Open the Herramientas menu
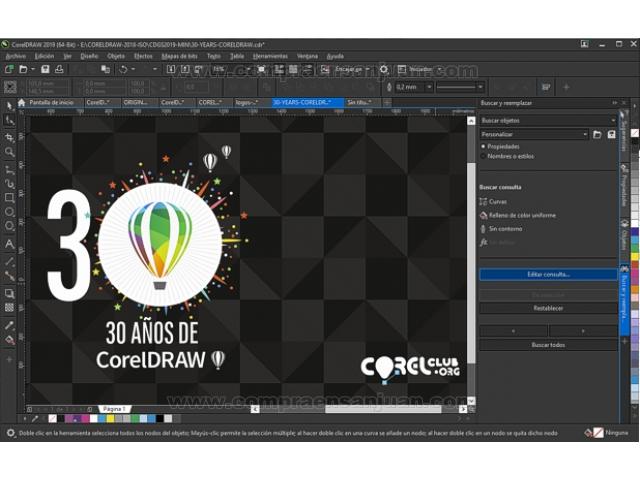Image resolution: width=640 pixels, height=480 pixels. [270, 56]
